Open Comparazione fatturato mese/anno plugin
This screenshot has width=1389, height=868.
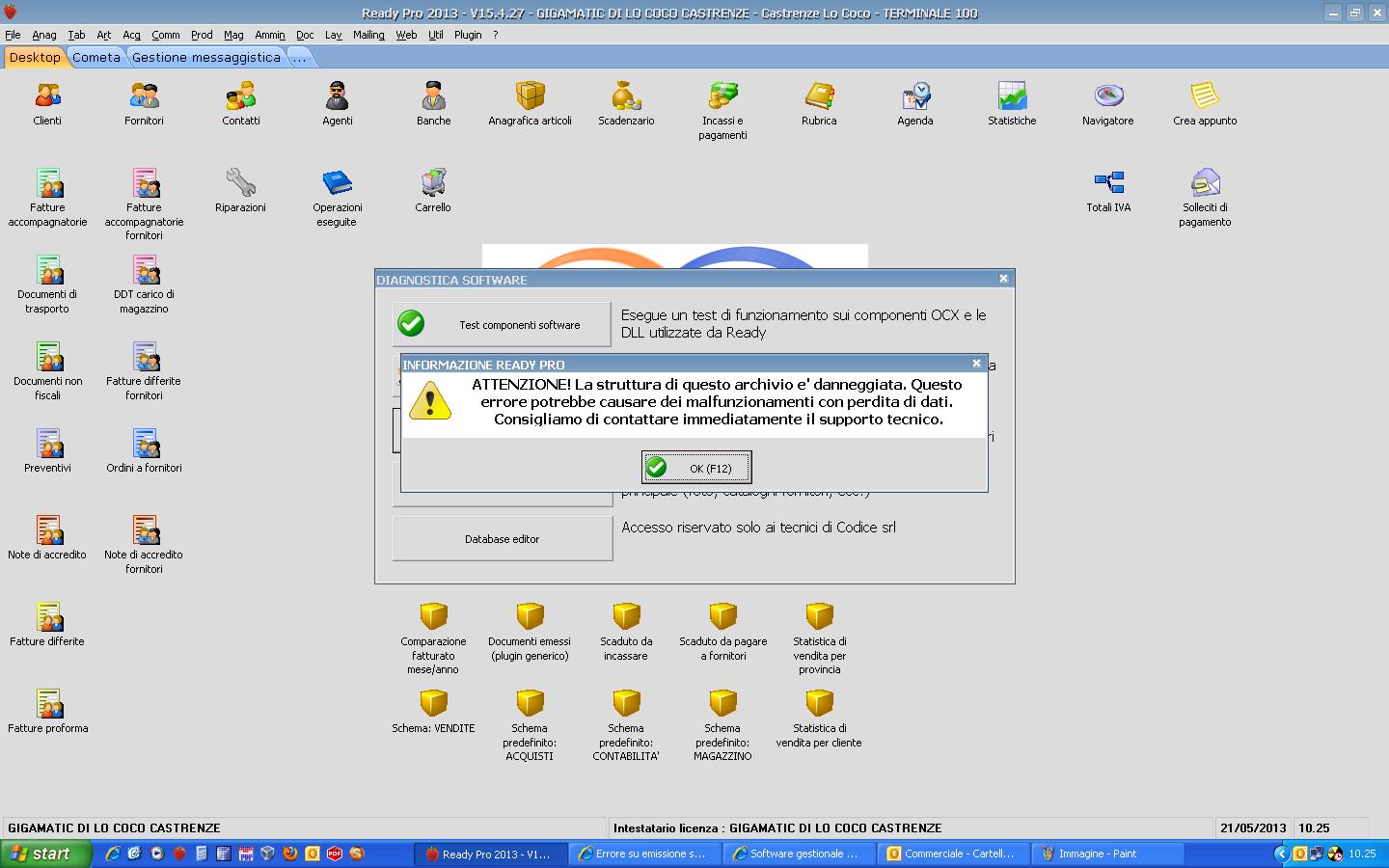[433, 617]
